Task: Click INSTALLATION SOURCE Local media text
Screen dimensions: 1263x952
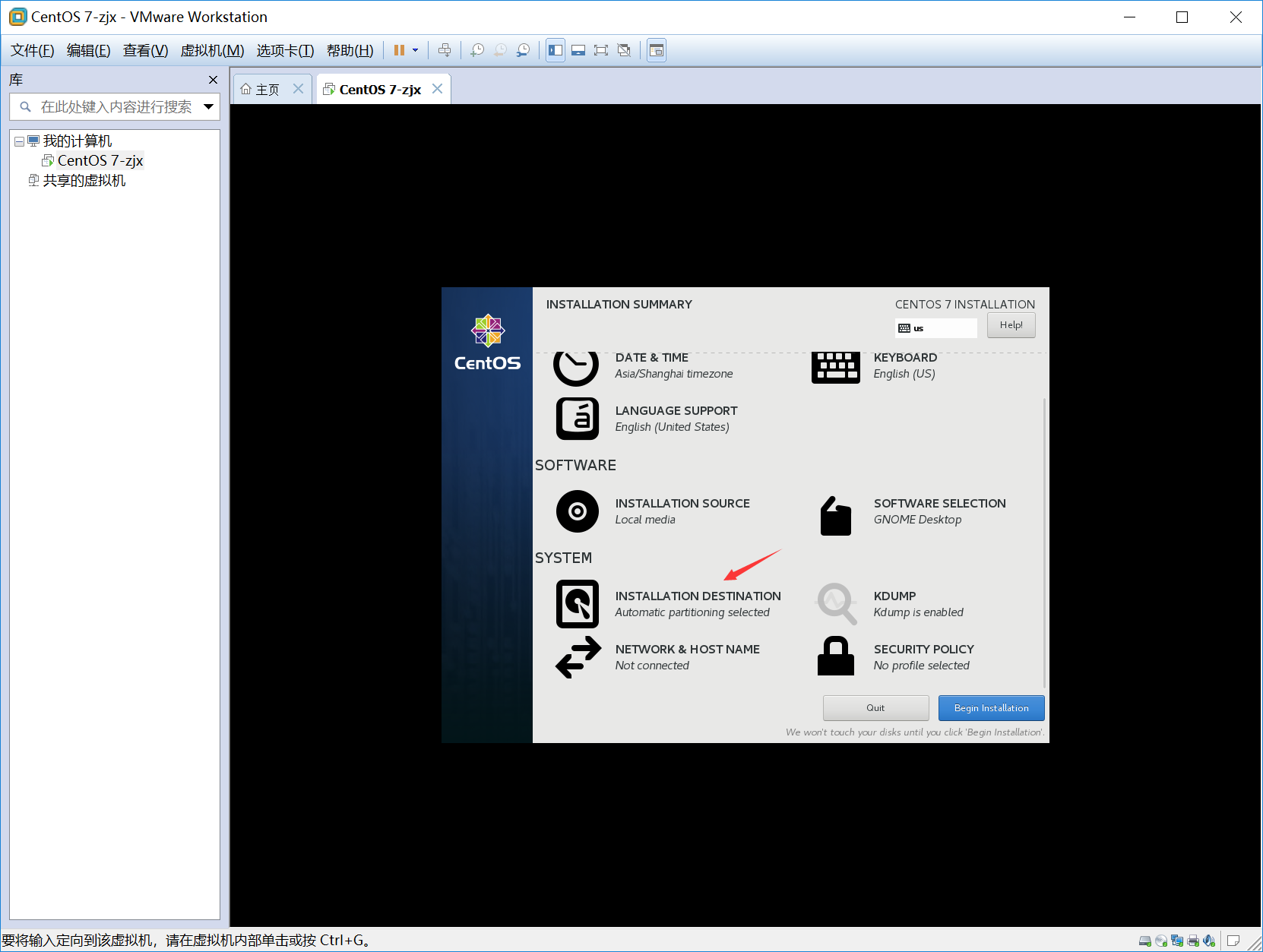Action: (682, 511)
